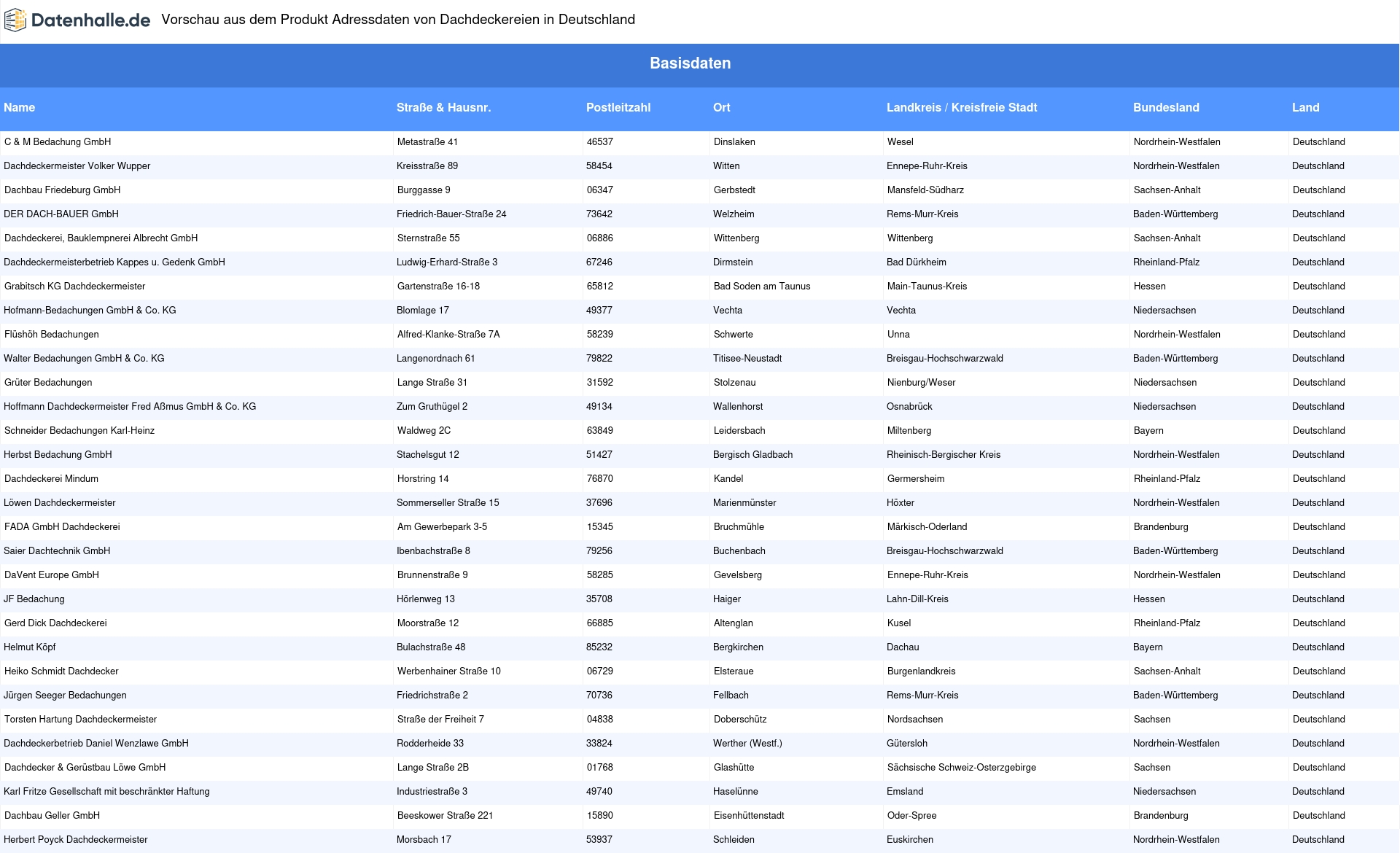Select the Name column header
This screenshot has height=853, width=1400.
click(20, 108)
